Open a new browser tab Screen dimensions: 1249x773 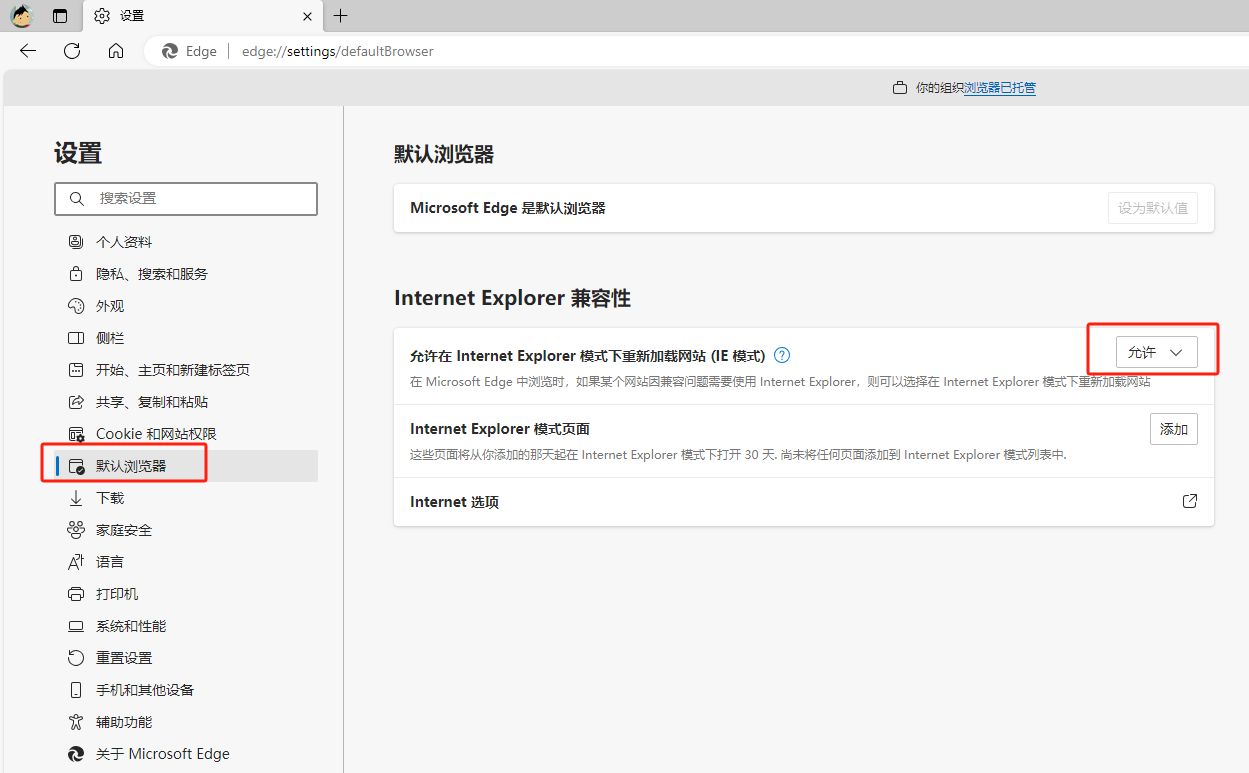[341, 16]
